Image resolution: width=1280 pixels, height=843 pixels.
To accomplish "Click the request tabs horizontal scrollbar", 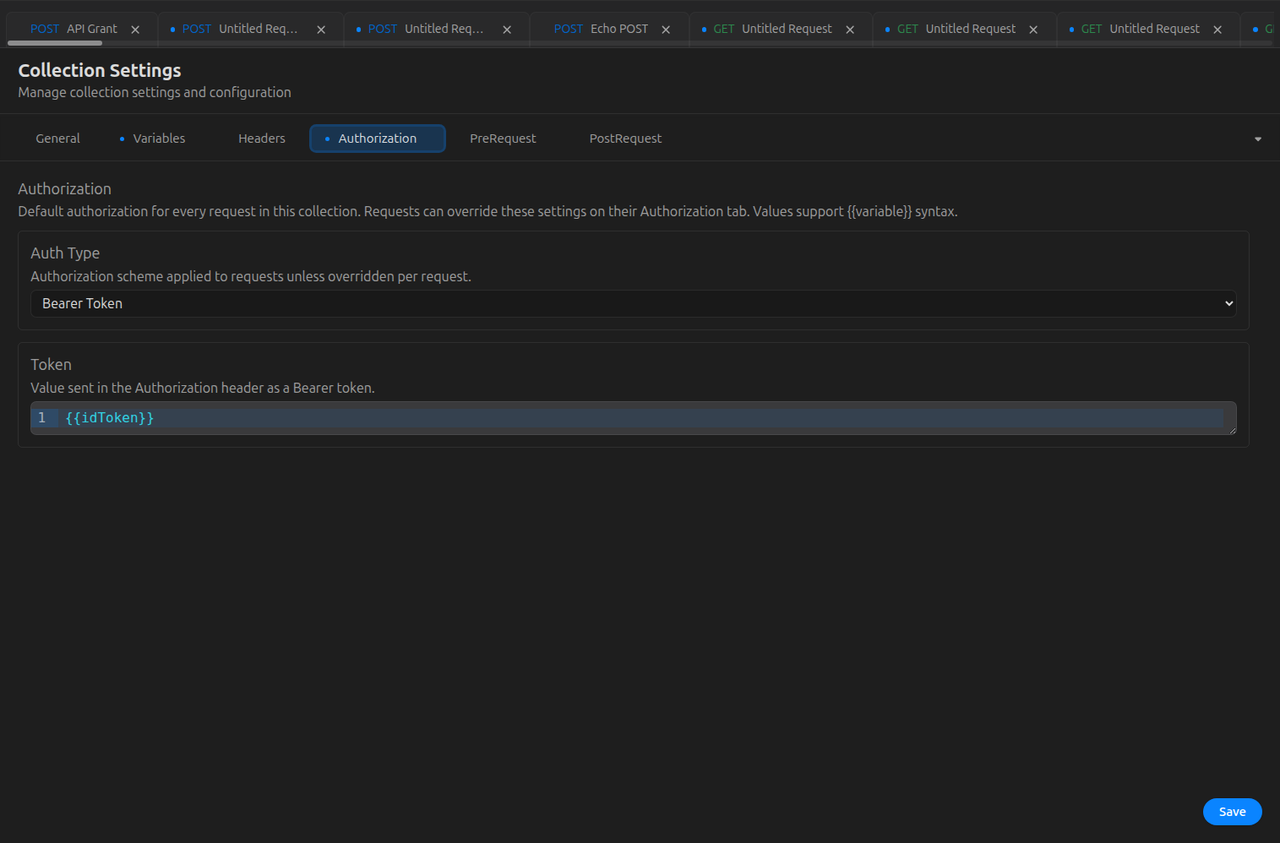I will 55,43.
